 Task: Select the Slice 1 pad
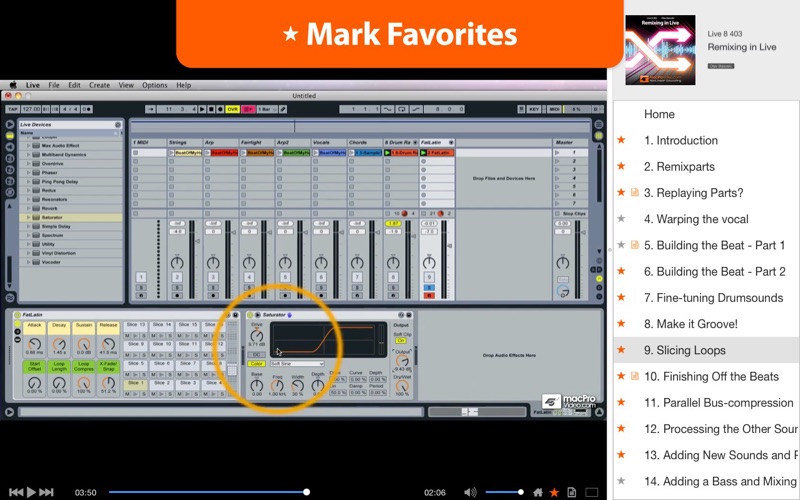[x=134, y=383]
